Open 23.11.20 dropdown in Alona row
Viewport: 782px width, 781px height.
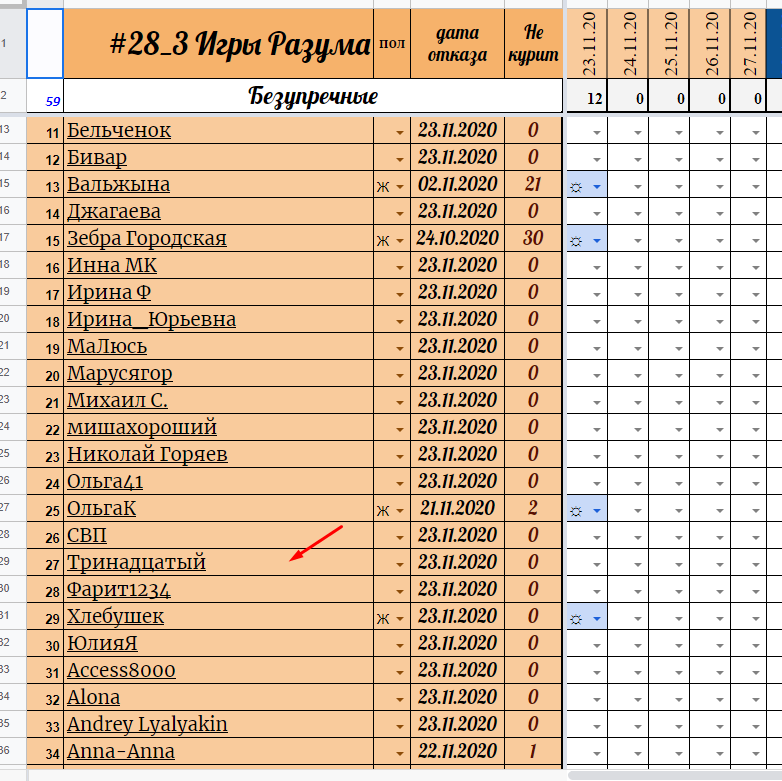point(597,700)
